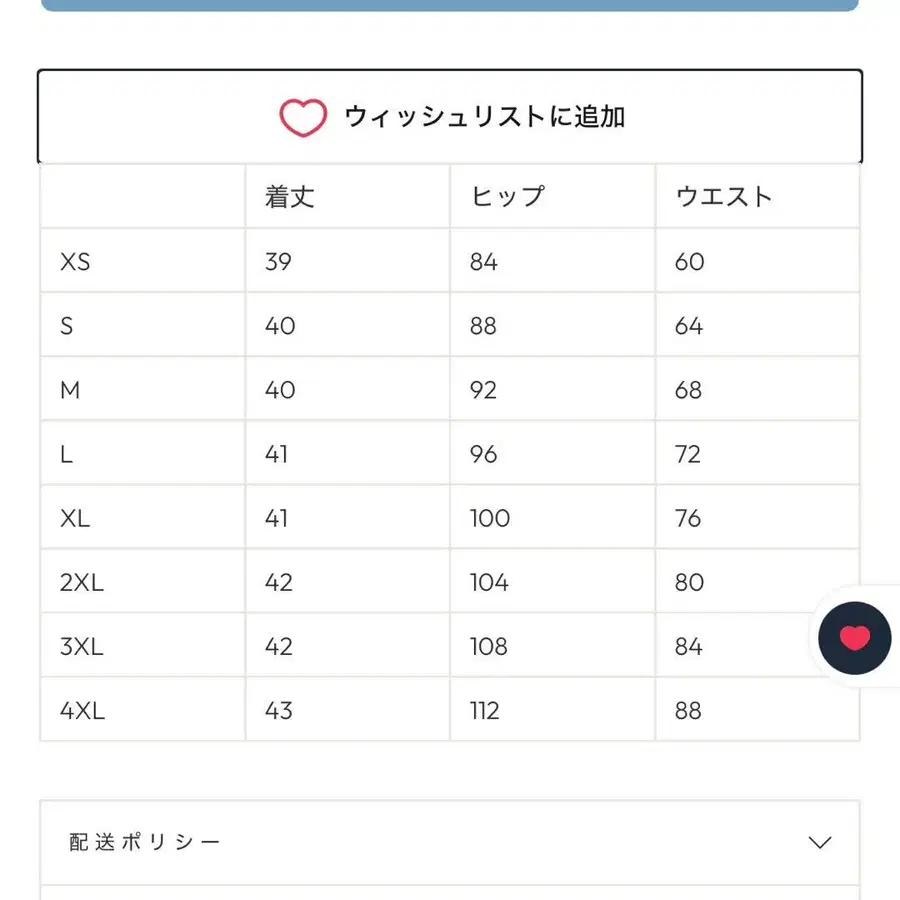Image resolution: width=900 pixels, height=900 pixels.
Task: Click the 配送ポリシー text label
Action: tap(141, 842)
